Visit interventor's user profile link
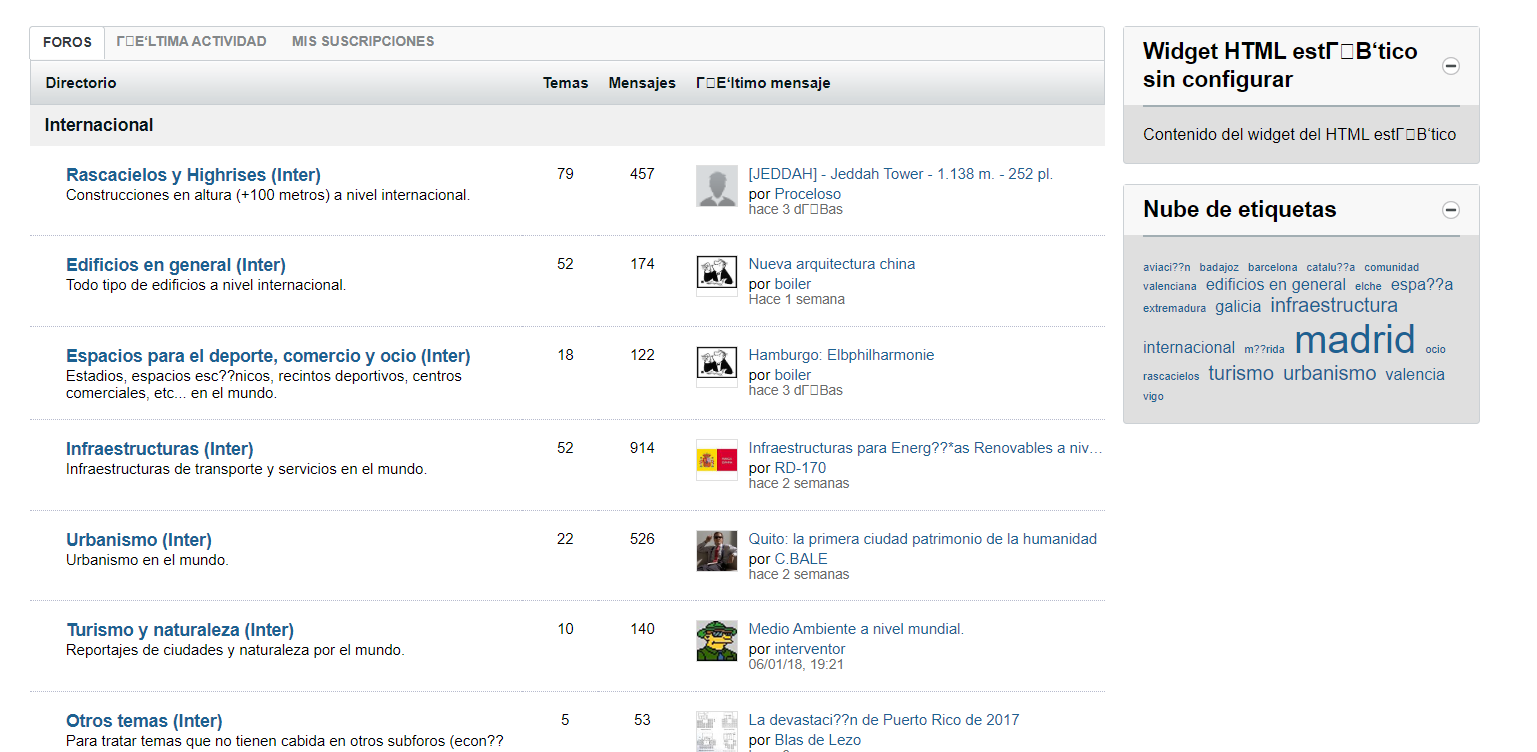Image resolution: width=1537 pixels, height=752 pixels. pos(809,649)
